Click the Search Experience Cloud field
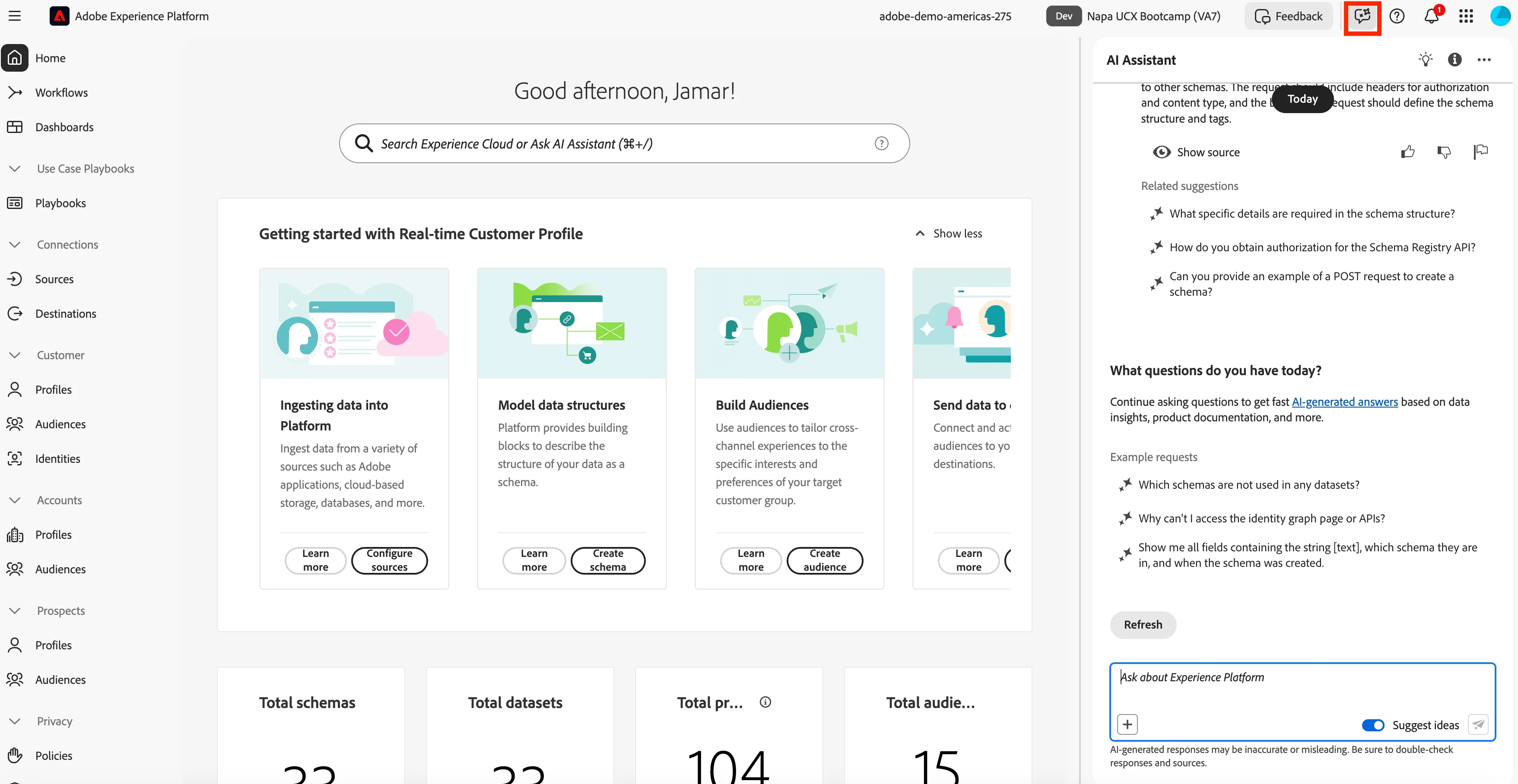Viewport: 1518px width, 784px height. point(624,143)
